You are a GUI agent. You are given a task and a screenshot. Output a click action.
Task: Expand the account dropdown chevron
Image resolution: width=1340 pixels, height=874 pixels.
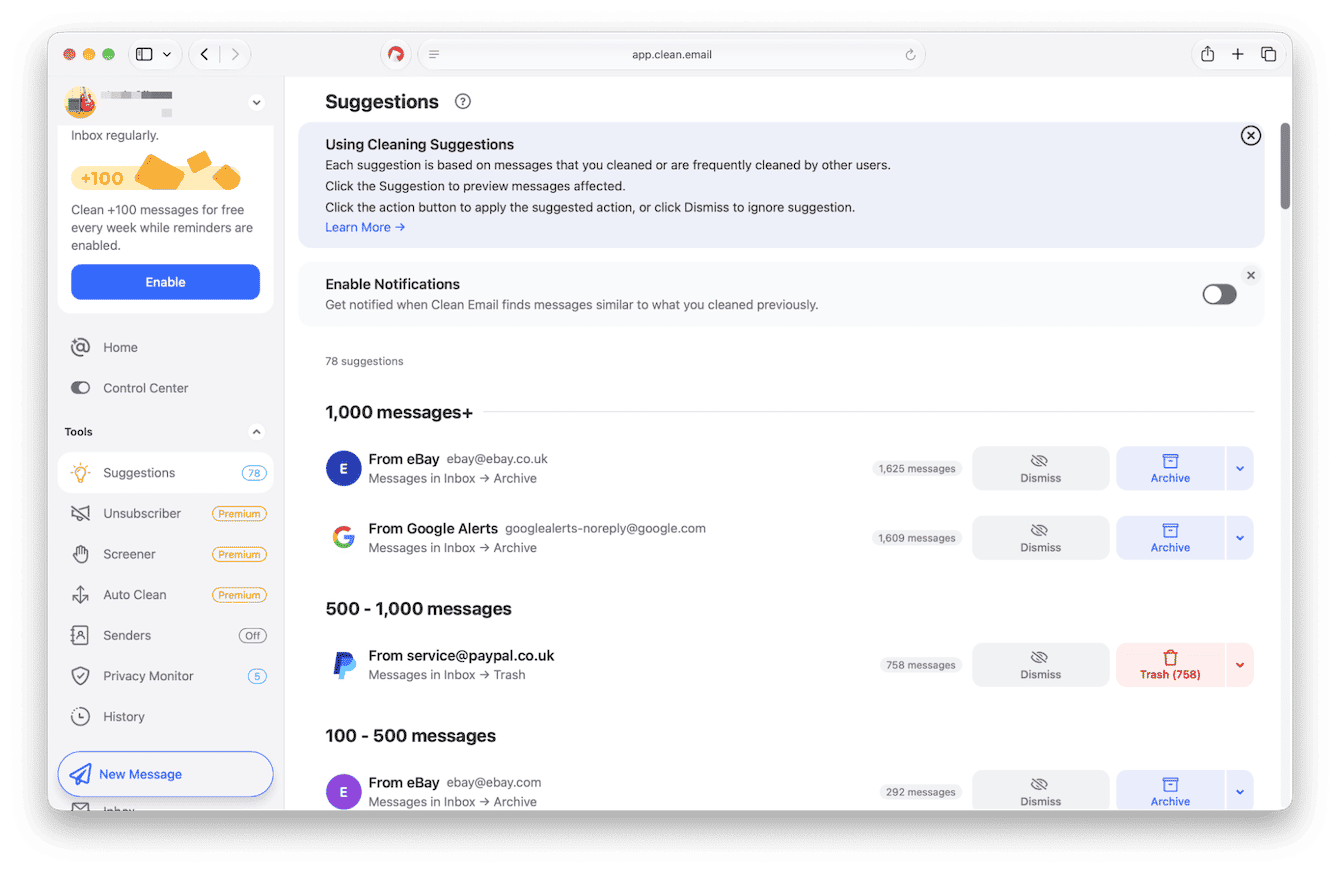(x=256, y=102)
